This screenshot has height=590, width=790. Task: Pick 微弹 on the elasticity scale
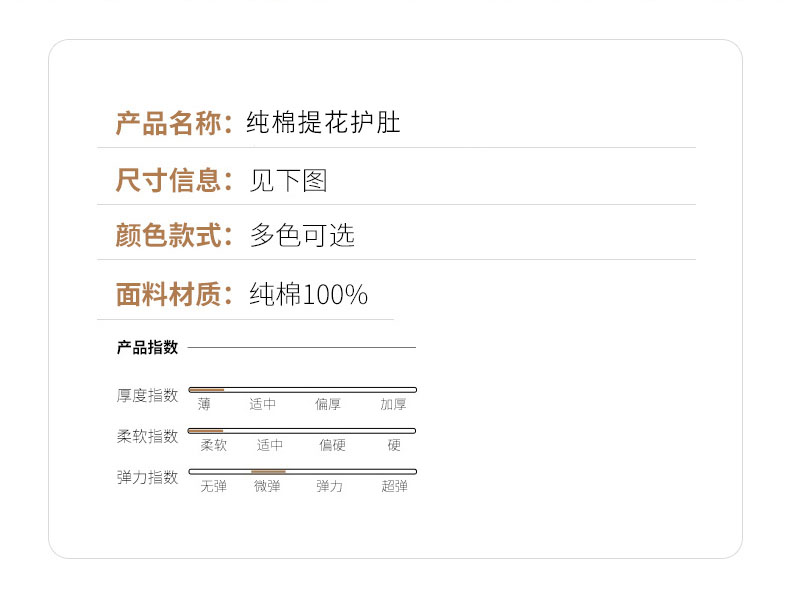pyautogui.click(x=267, y=486)
